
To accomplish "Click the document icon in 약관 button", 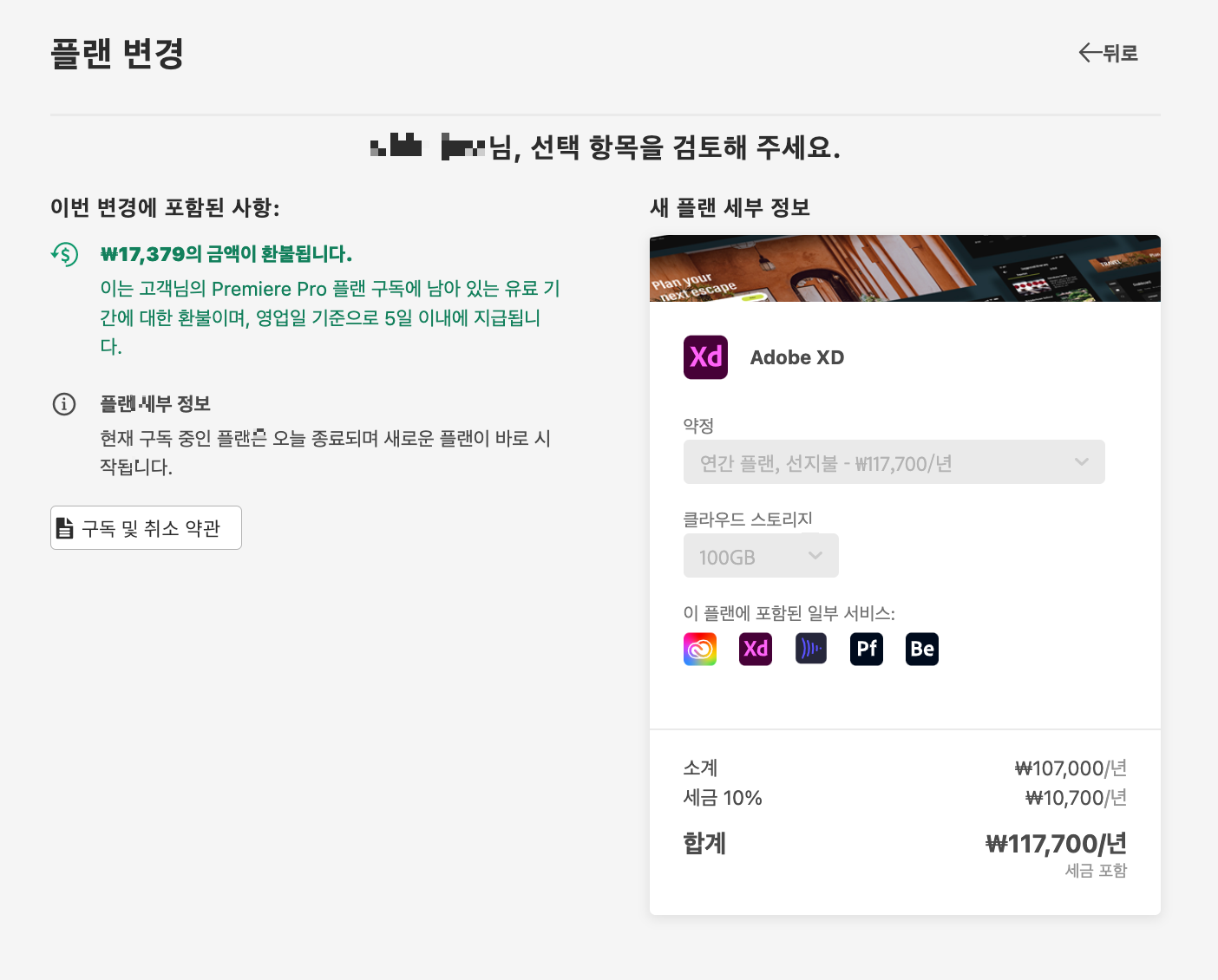I will coord(64,527).
